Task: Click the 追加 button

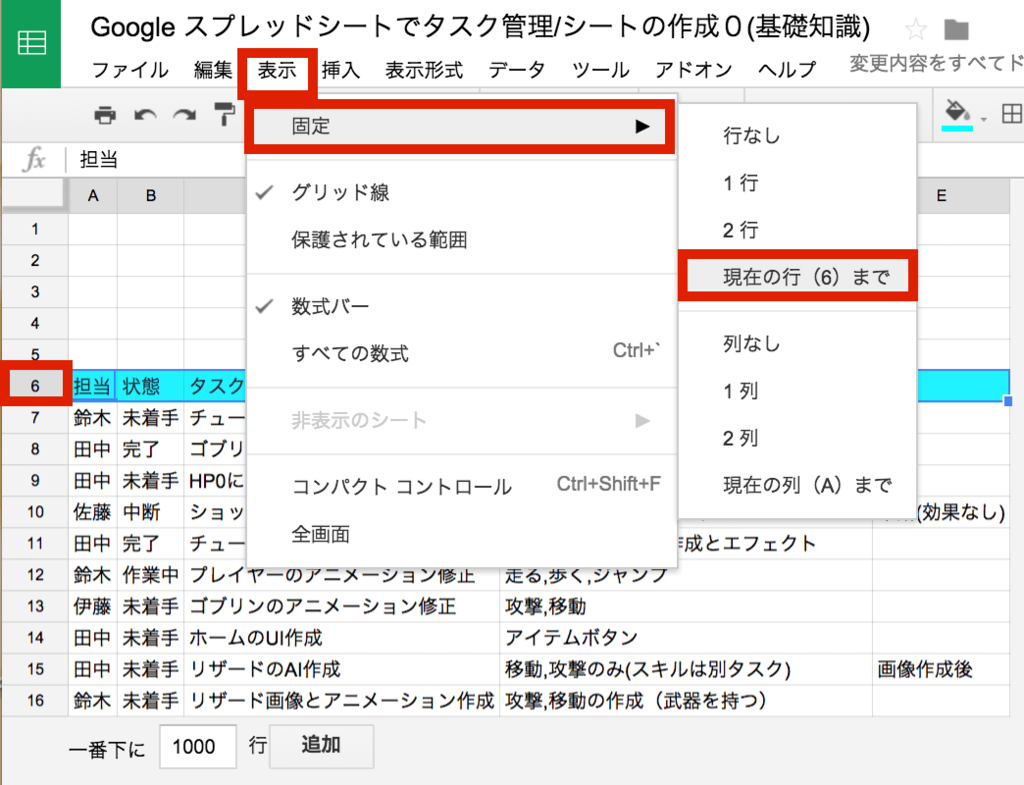Action: [321, 745]
